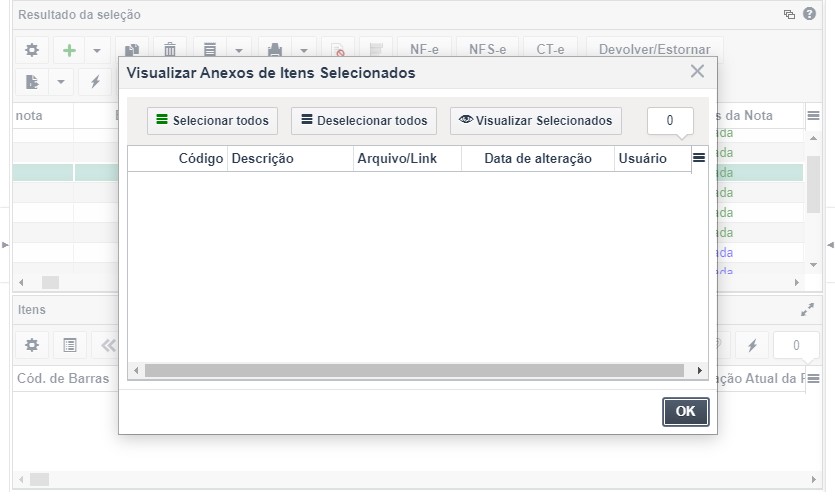This screenshot has width=835, height=501.
Task: Click Visualizar Selecionados button
Action: coord(536,120)
